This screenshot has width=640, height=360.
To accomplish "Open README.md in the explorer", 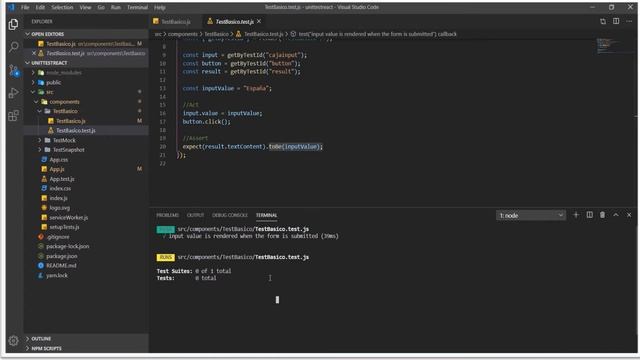I will click(x=86, y=265).
